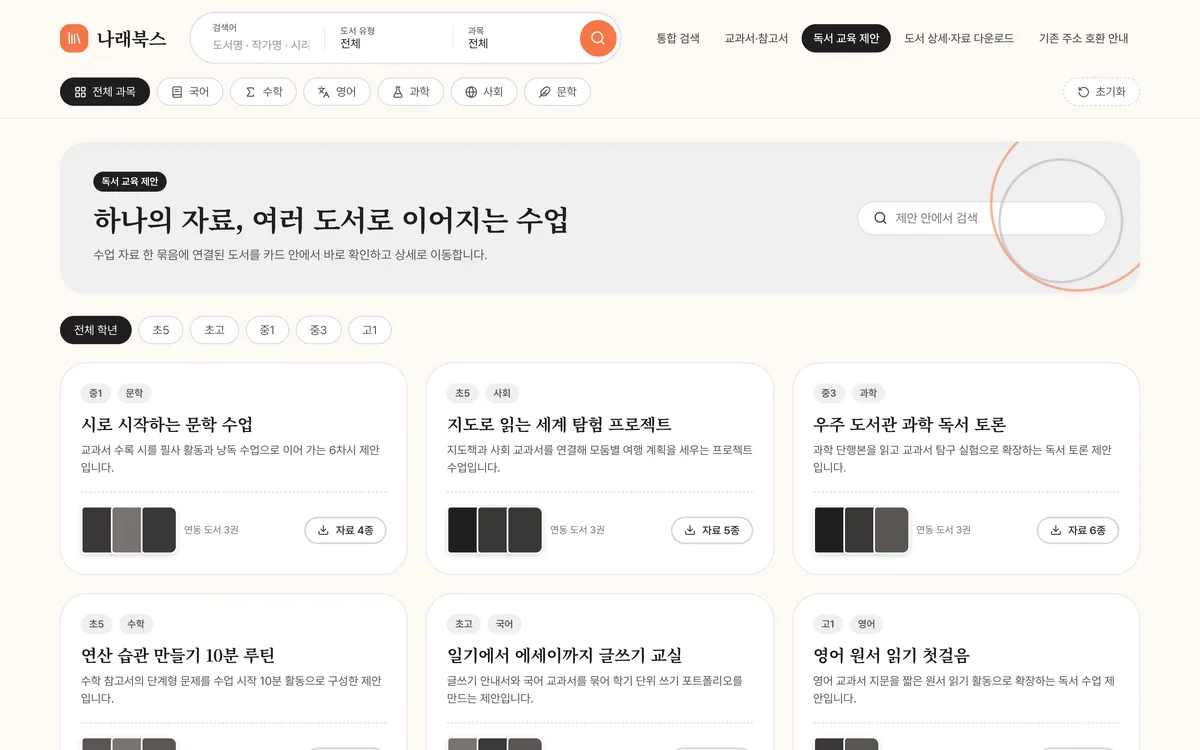Open 교과서·참고서 menu item
1200x750 pixels.
(x=756, y=38)
